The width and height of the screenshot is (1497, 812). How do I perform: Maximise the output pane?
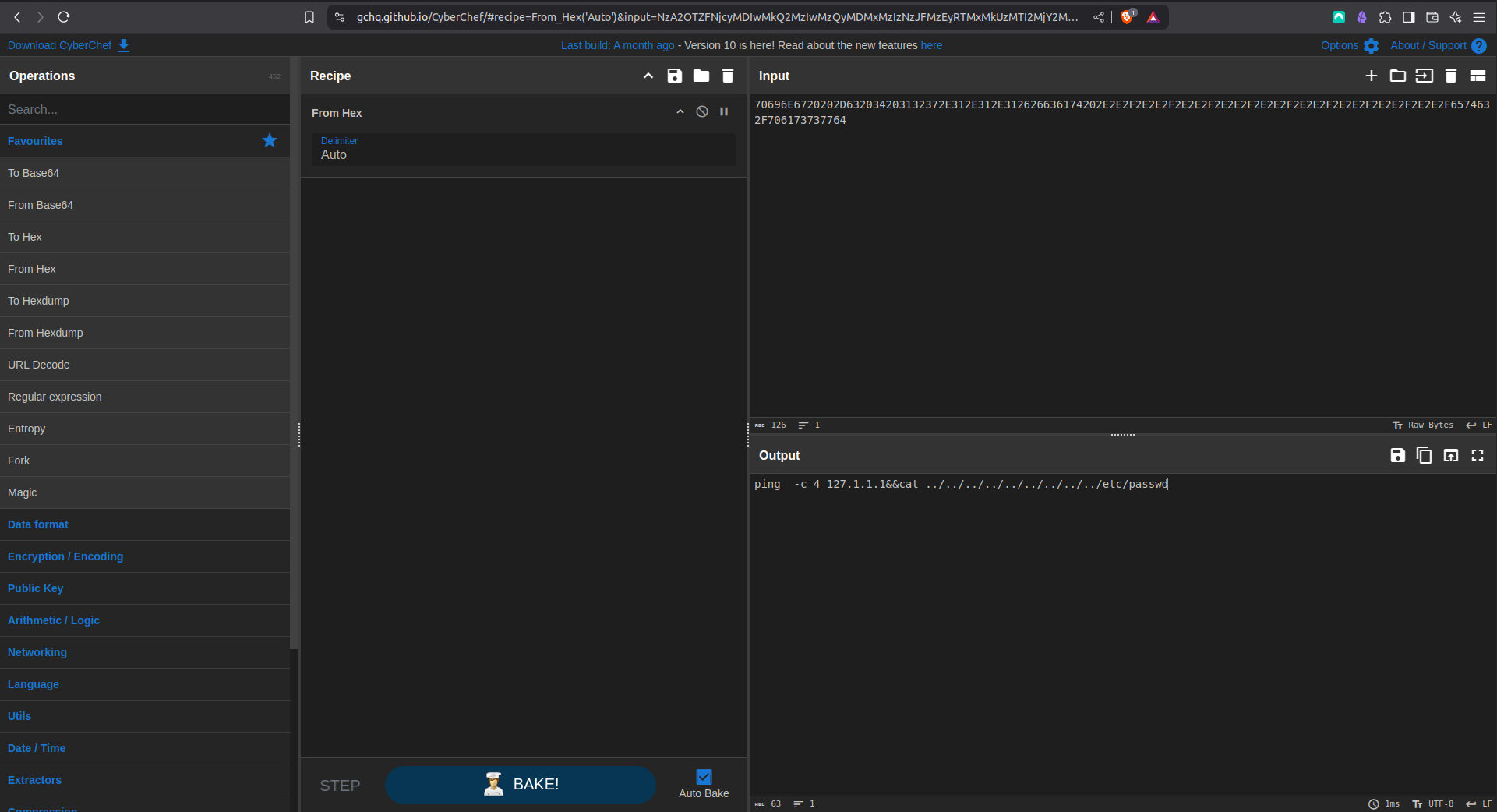coord(1477,455)
